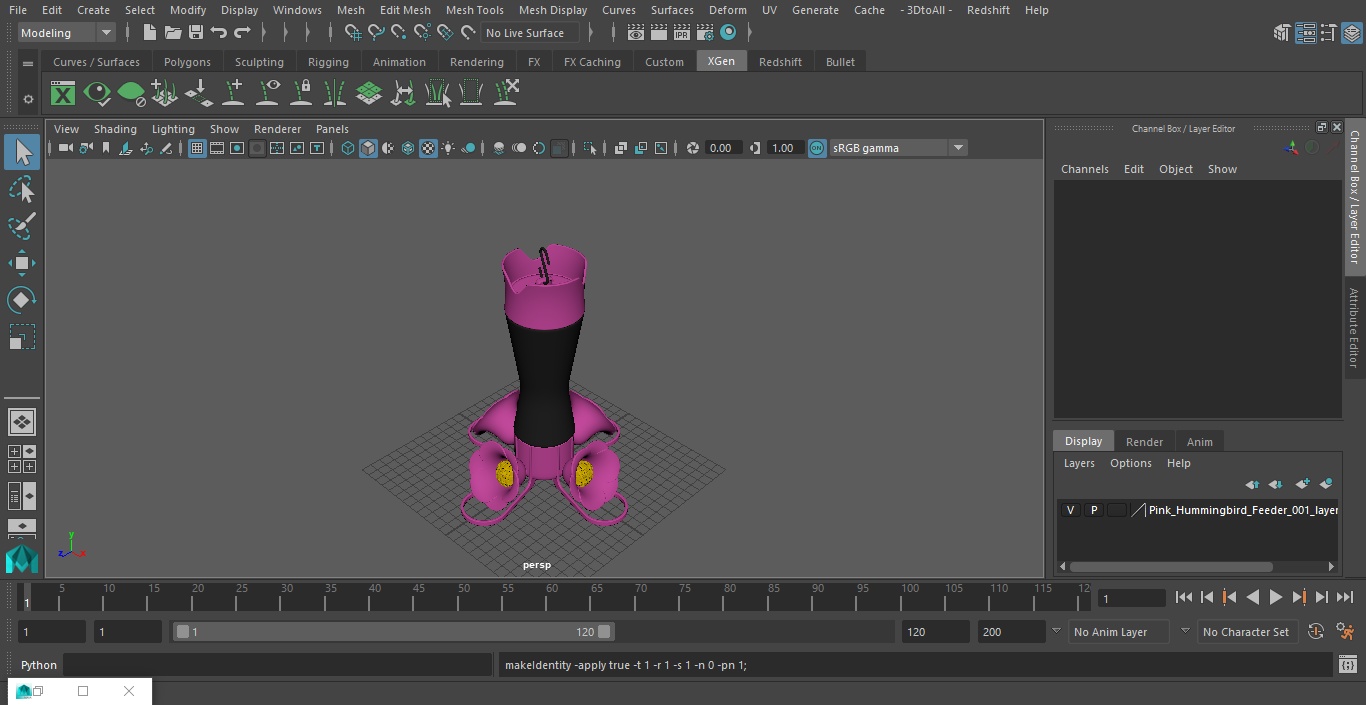Open the Render Settings clapboard icon
Viewport: 1366px width, 705px height.
[x=705, y=33]
